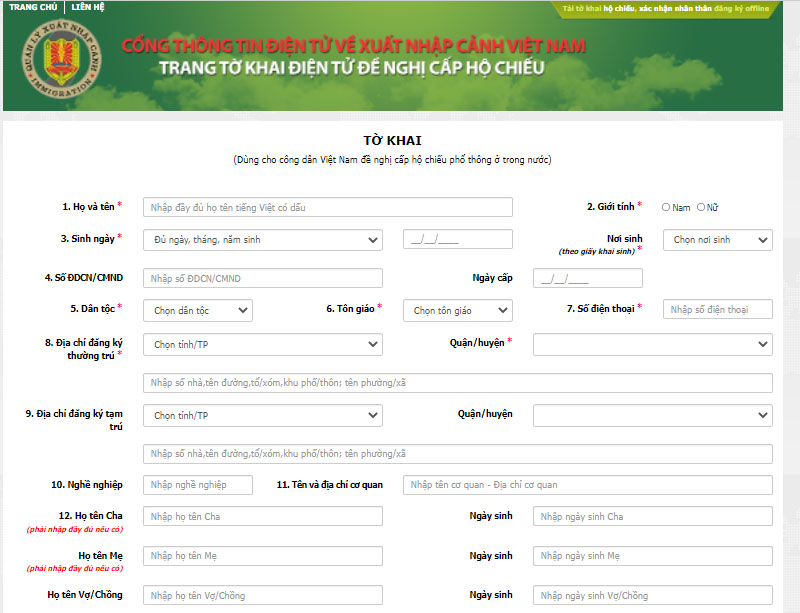Expand the Dân tộc dropdown
Viewport: 800px width, 613px height.
coord(196,310)
